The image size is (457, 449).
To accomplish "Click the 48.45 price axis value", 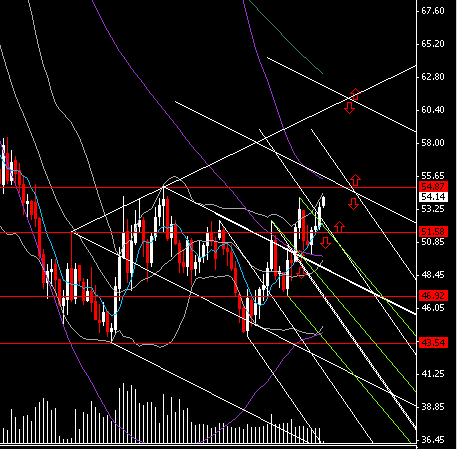I will 433,275.
